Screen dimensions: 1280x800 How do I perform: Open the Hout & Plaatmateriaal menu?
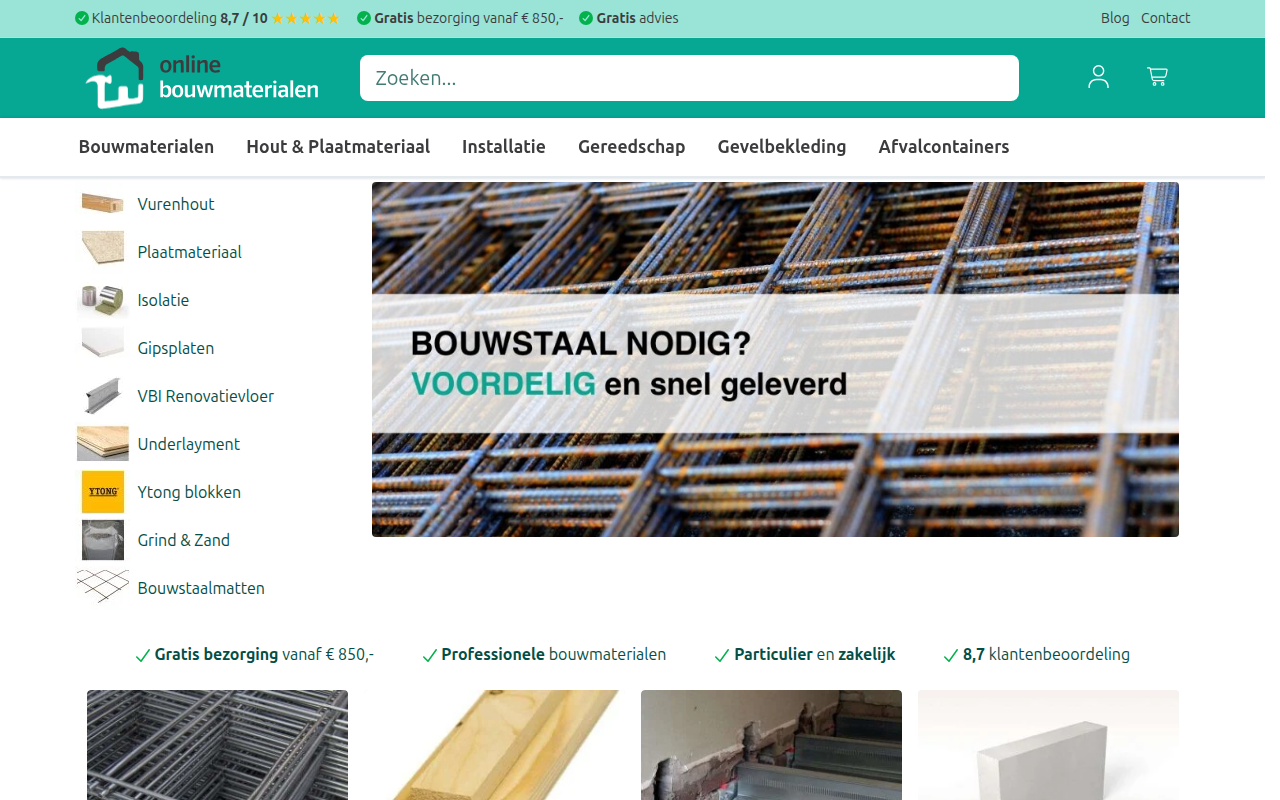338,147
